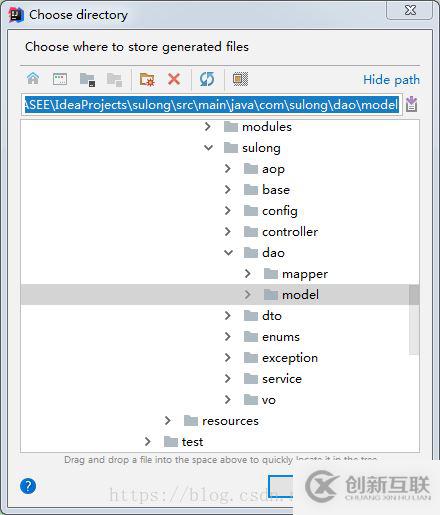
Task: Select the exception folder in tree
Action: 290,358
